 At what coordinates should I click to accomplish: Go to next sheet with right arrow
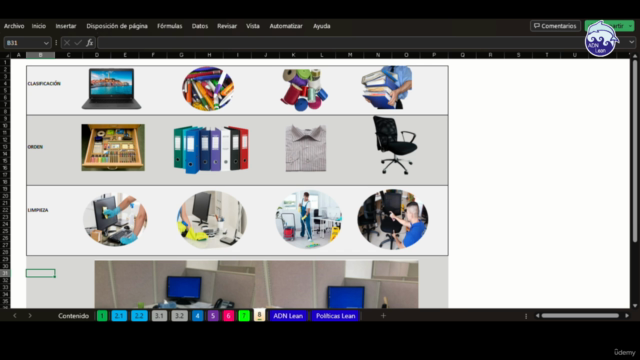30,316
